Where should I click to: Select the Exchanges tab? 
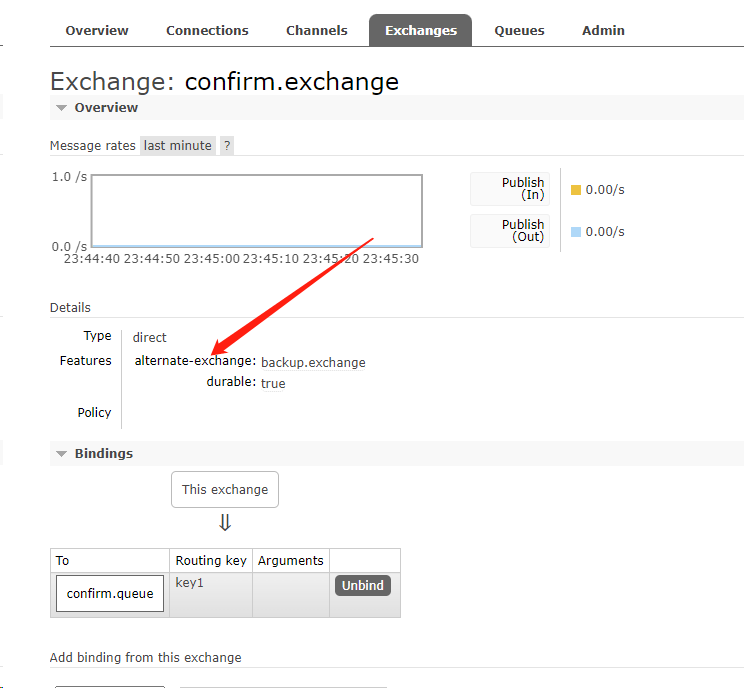pyautogui.click(x=420, y=30)
